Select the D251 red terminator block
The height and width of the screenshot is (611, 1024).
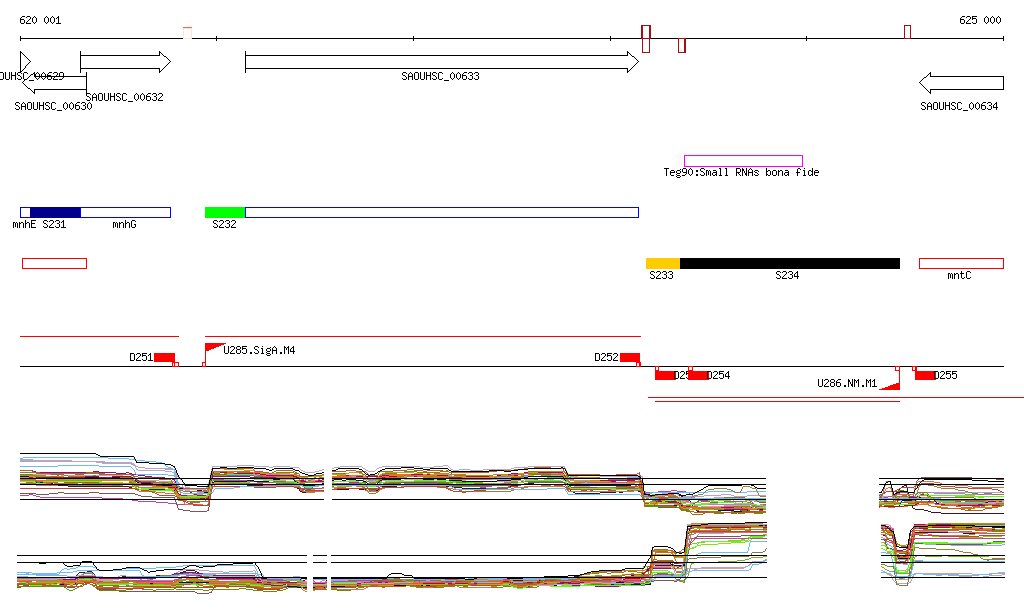165,358
